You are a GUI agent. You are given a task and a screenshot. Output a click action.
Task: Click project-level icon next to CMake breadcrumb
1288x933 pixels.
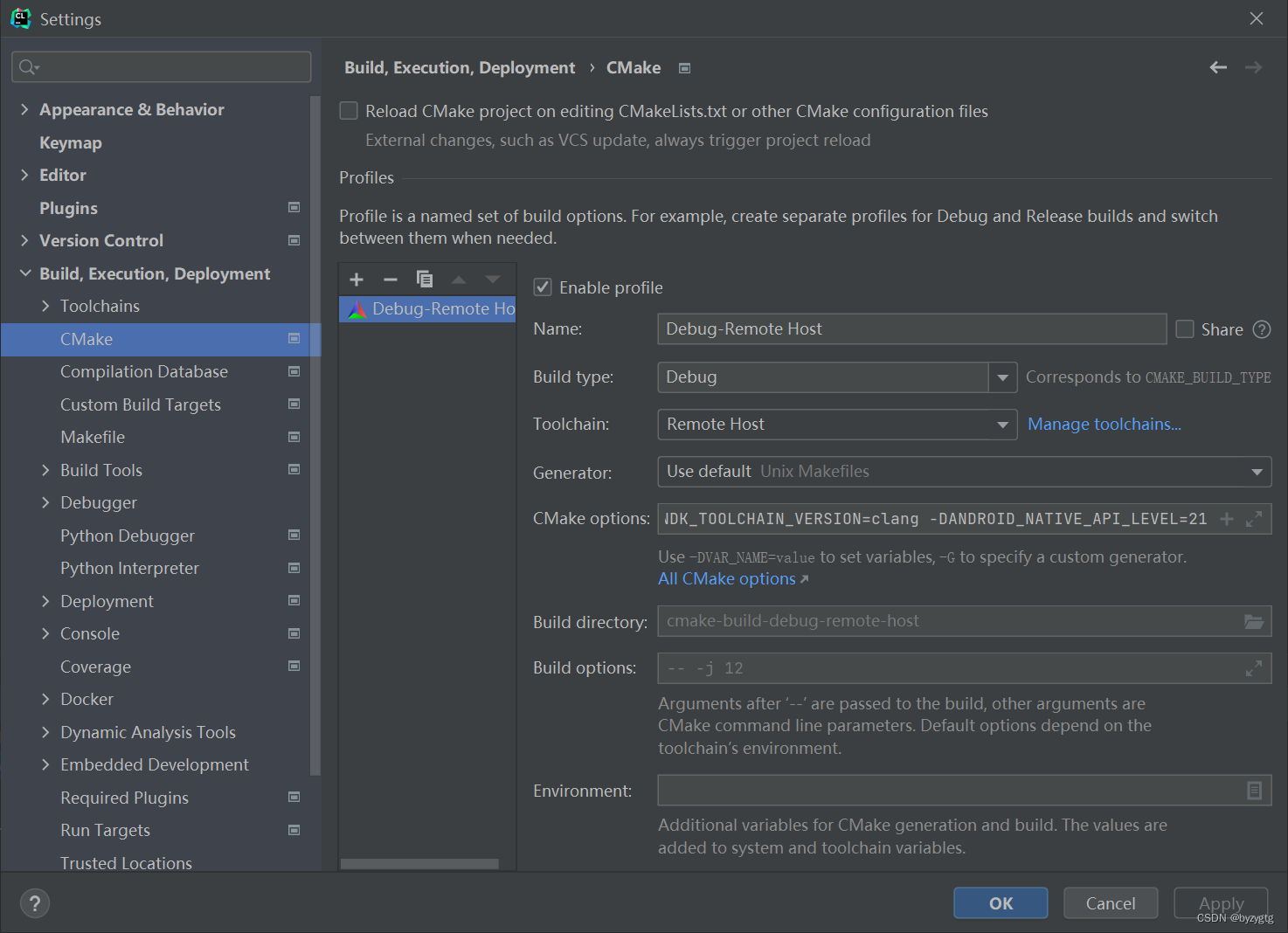[685, 68]
